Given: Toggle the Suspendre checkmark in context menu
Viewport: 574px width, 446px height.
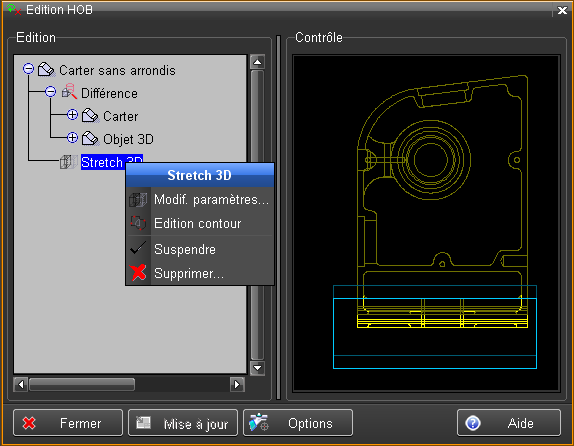Looking at the screenshot, I should tap(138, 248).
